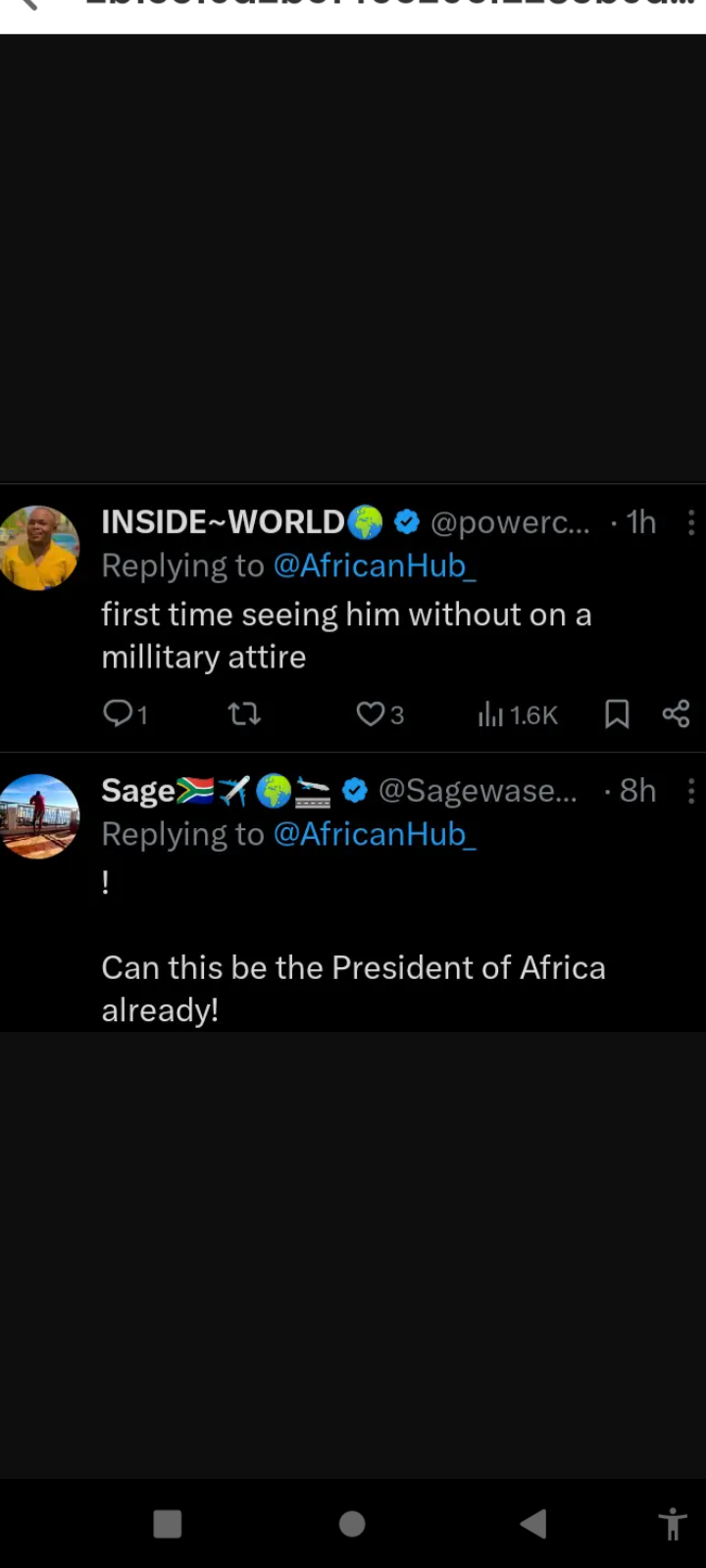Open the @powerc... handle
The image size is (706, 1568).
click(510, 522)
